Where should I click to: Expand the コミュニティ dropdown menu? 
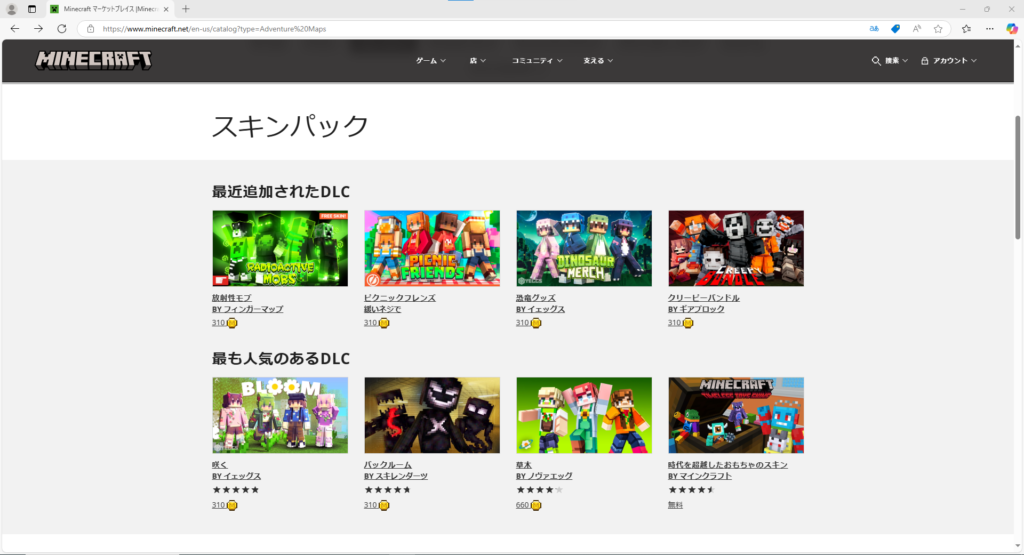coord(537,61)
